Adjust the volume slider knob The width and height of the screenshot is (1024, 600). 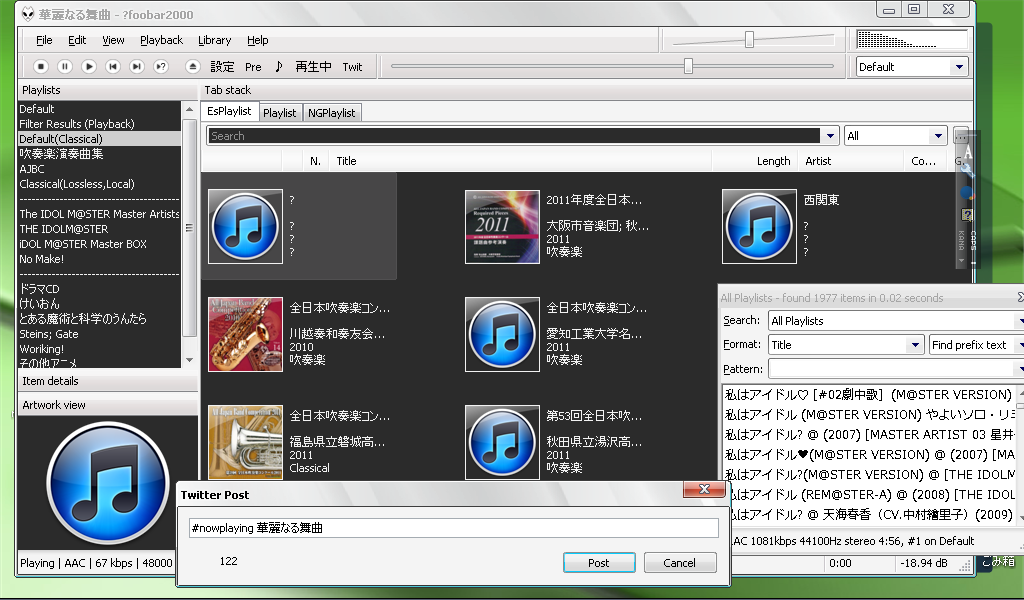click(x=750, y=40)
